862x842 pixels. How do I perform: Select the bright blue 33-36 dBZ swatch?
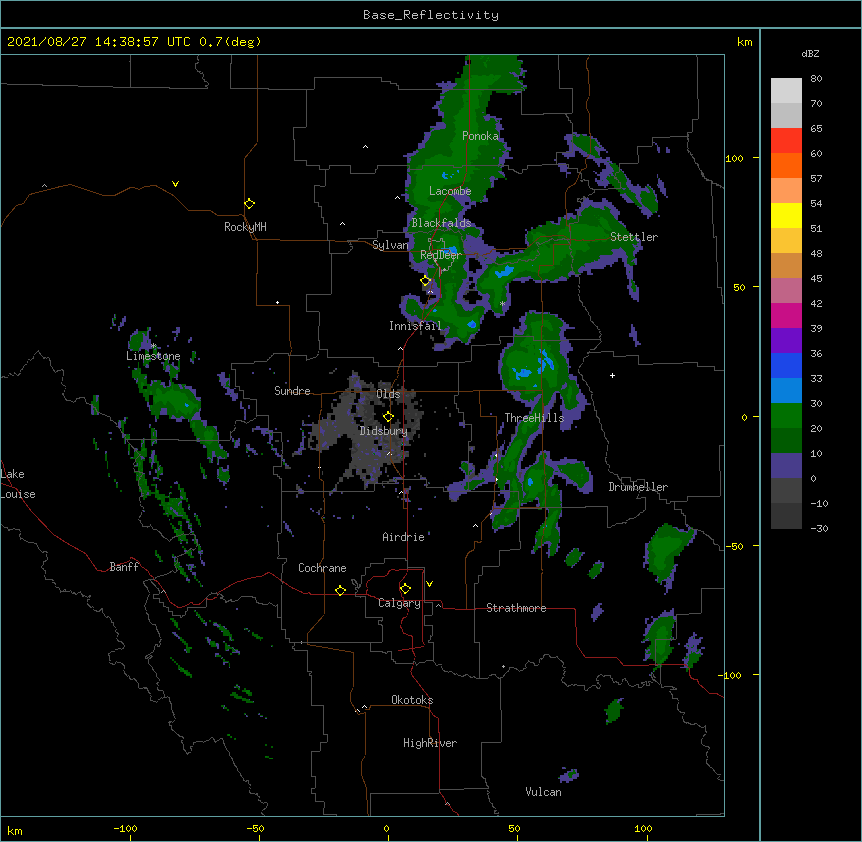786,365
